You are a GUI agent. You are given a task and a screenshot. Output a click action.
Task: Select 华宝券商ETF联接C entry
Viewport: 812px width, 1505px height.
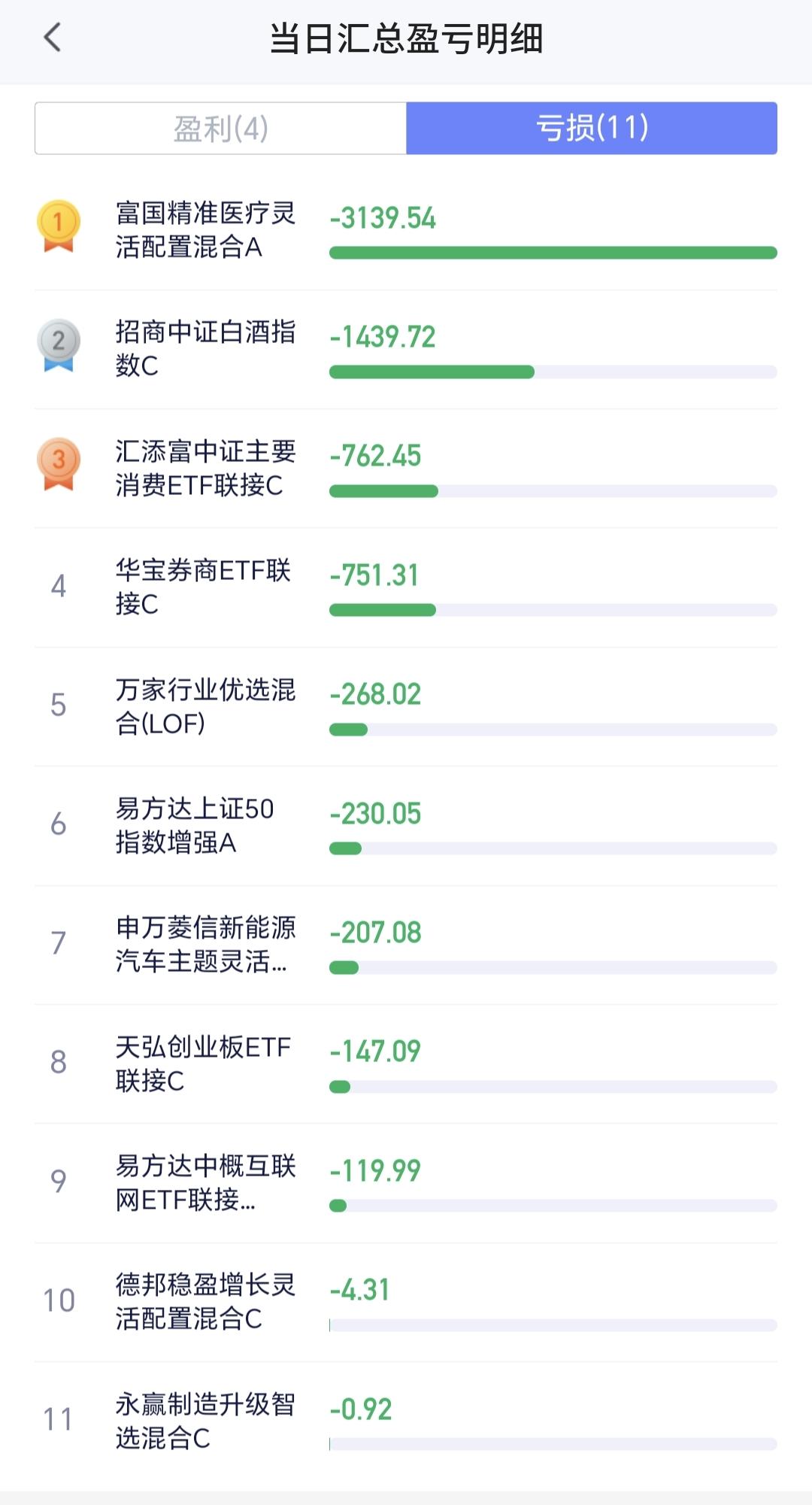click(203, 587)
